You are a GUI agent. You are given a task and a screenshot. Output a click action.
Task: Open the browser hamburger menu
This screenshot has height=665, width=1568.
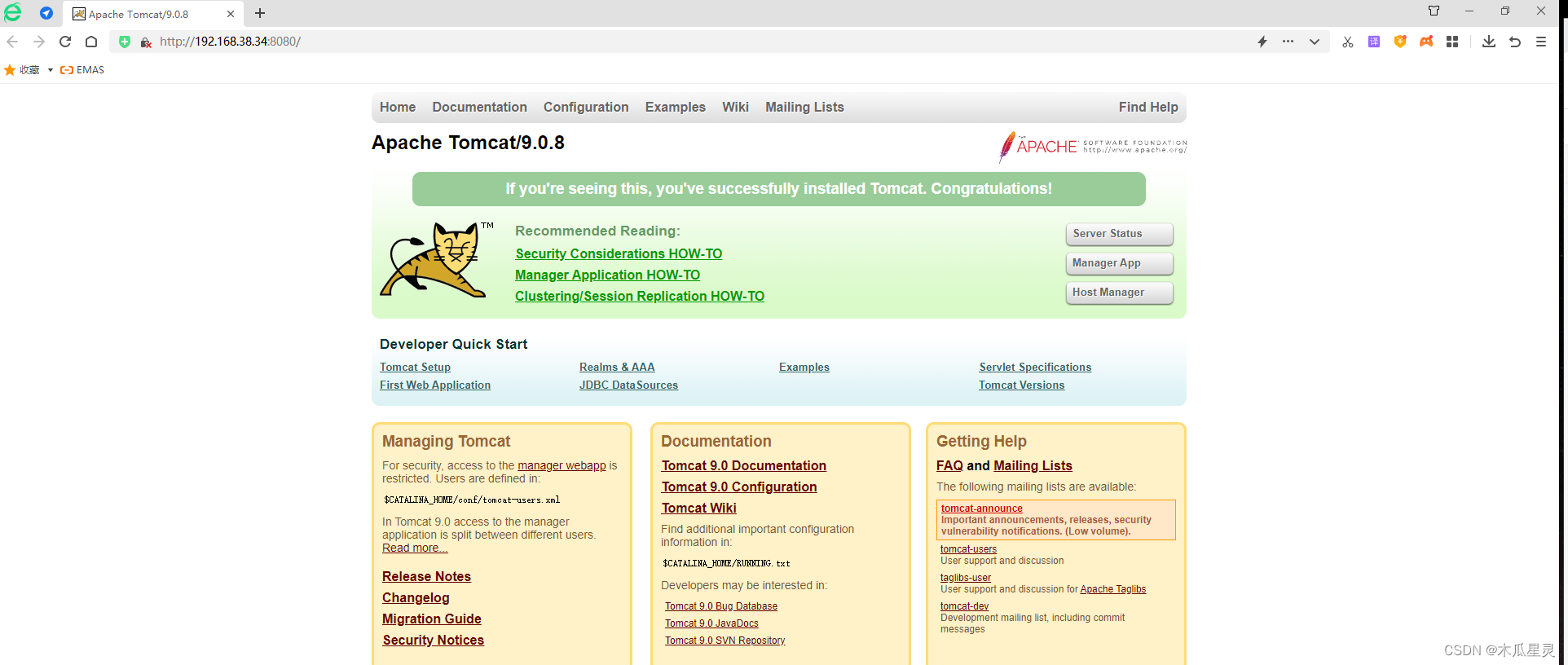point(1541,42)
